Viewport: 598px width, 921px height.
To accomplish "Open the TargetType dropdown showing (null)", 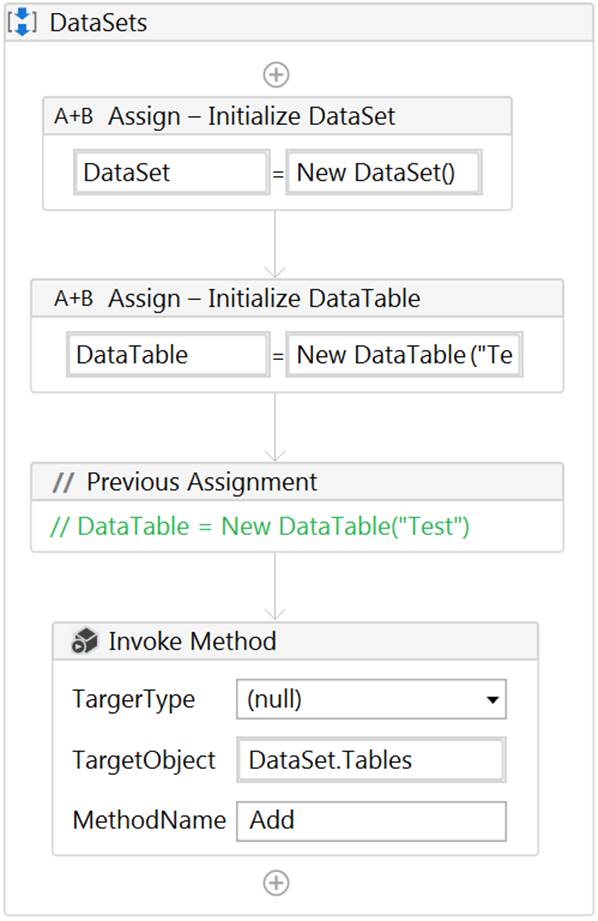I will (x=493, y=699).
